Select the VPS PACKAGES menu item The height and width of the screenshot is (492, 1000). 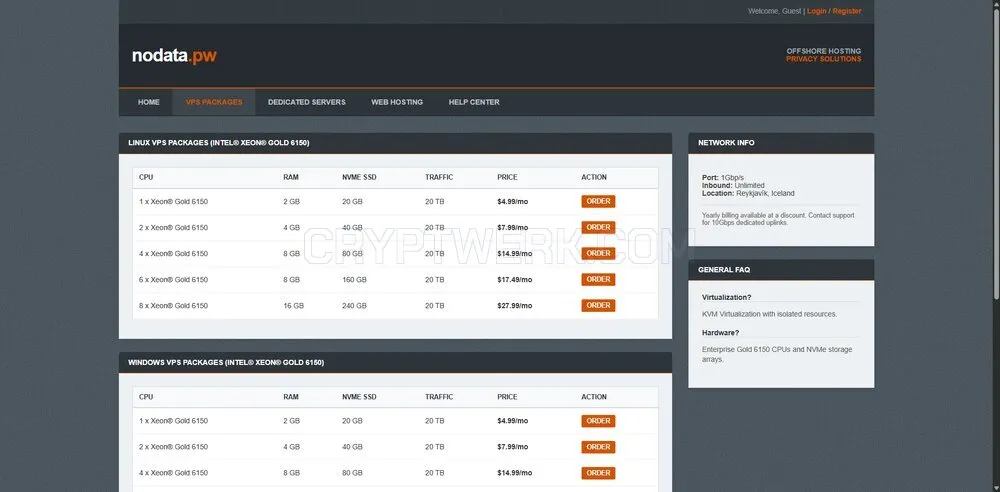pyautogui.click(x=214, y=102)
